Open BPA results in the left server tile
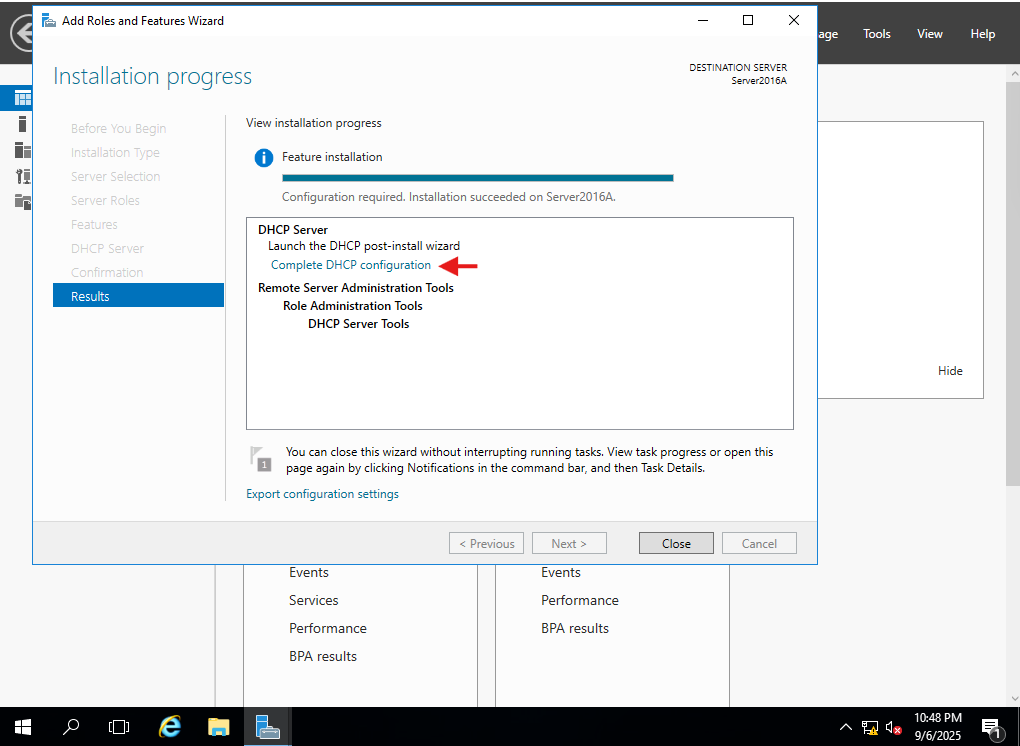This screenshot has width=1020, height=746. point(323,656)
